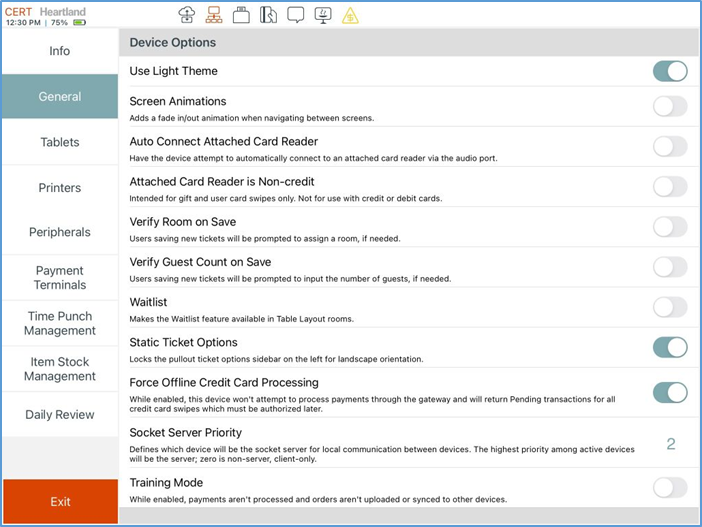The width and height of the screenshot is (702, 527).
Task: Click the cash drawer icon
Action: [x=241, y=15]
